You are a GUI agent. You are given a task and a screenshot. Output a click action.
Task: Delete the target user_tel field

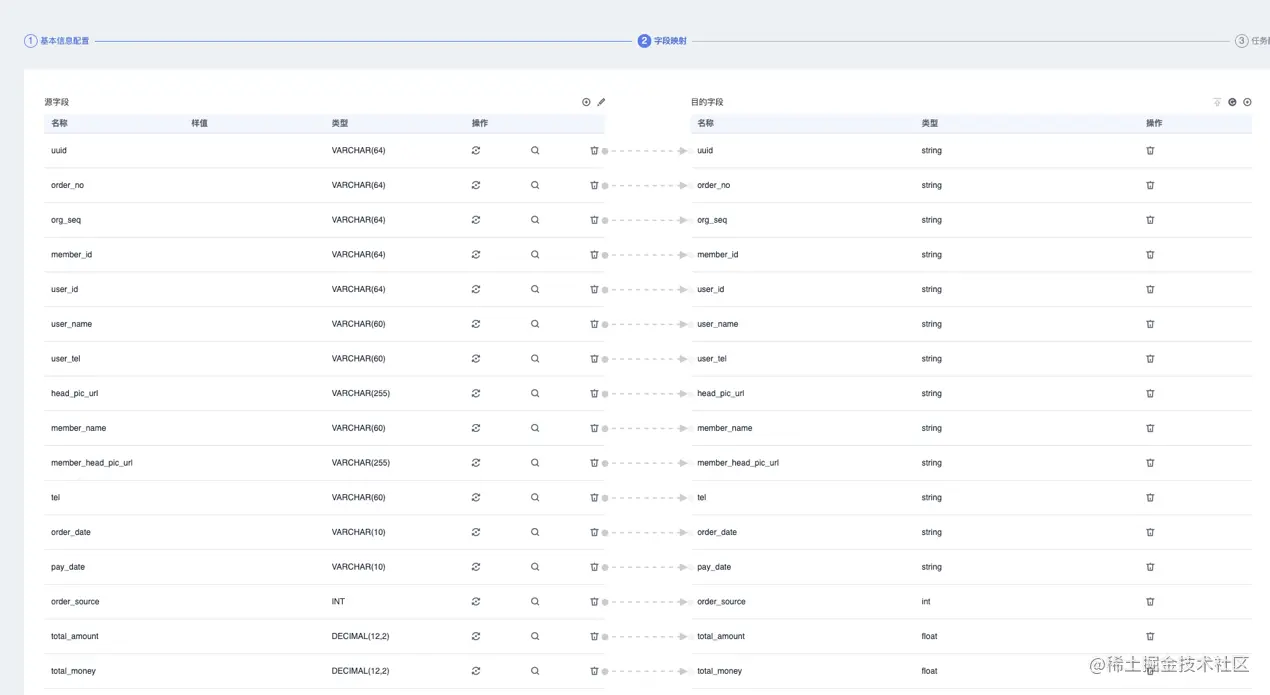(1150, 358)
